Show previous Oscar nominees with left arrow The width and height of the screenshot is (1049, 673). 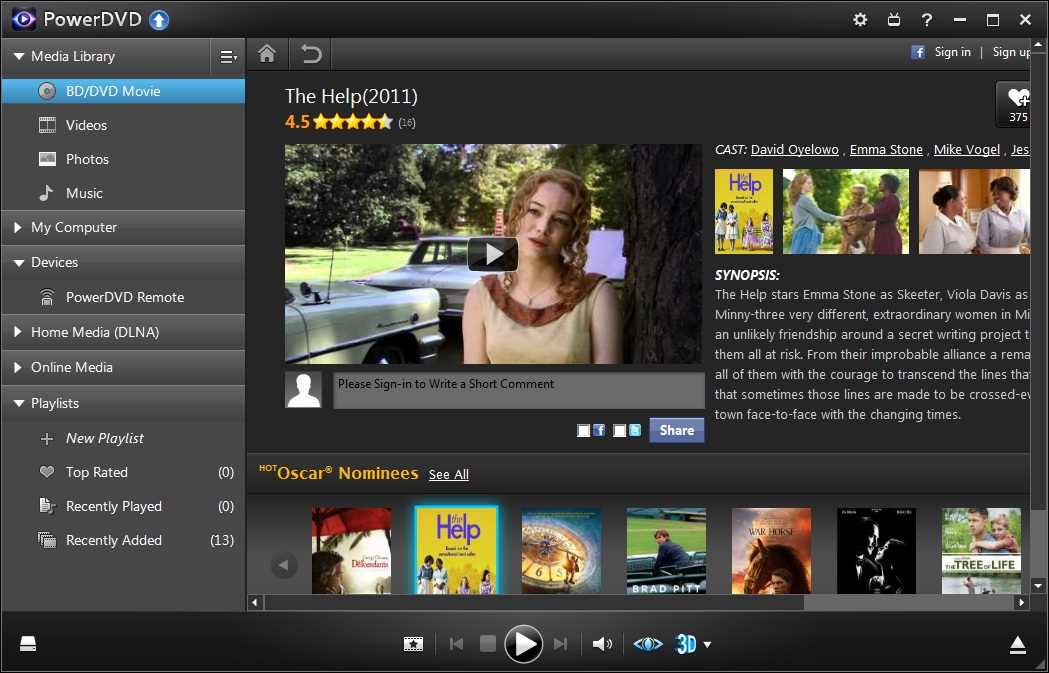(x=284, y=566)
